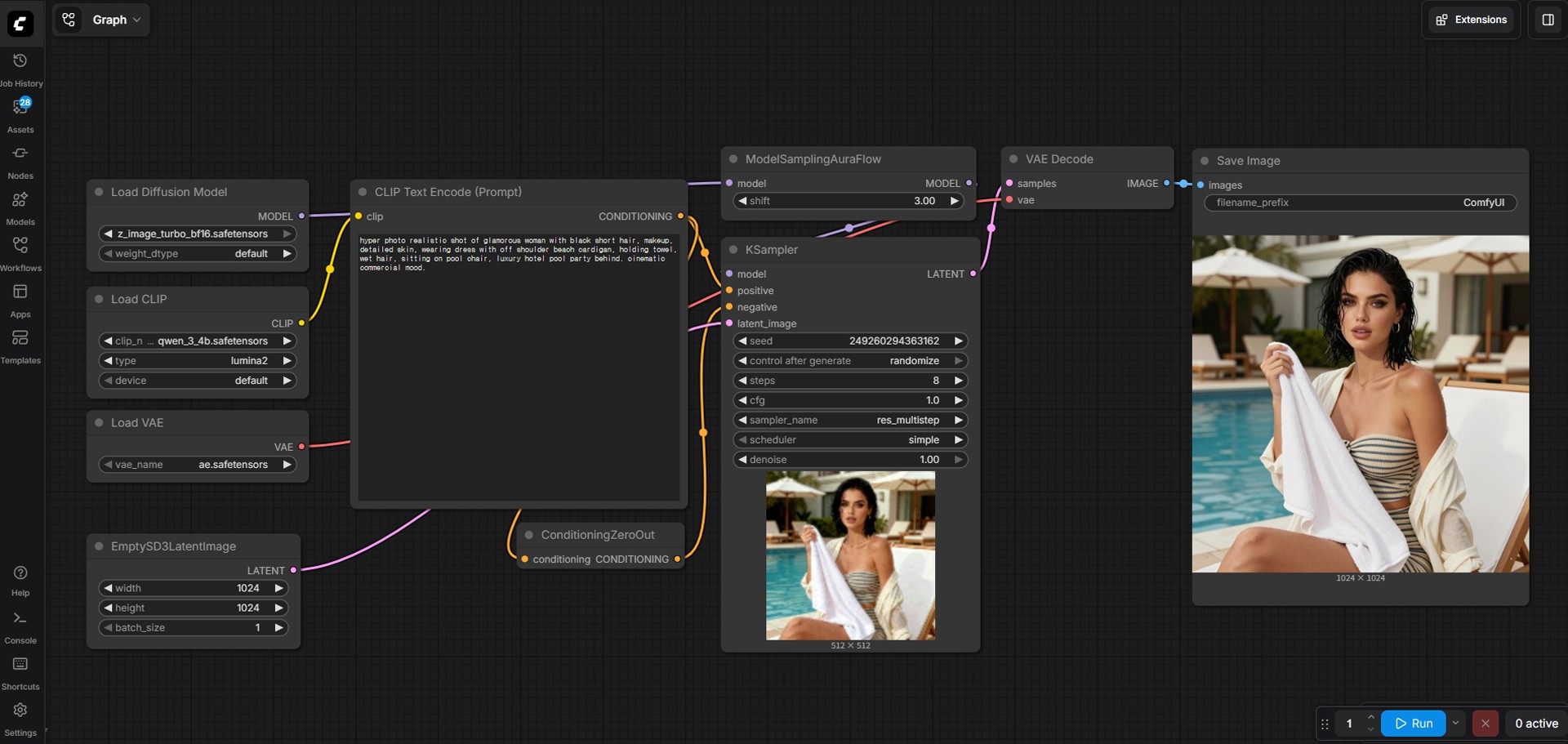Collapse the Load CLIP node via its dot
The image size is (1568, 744).
point(99,300)
